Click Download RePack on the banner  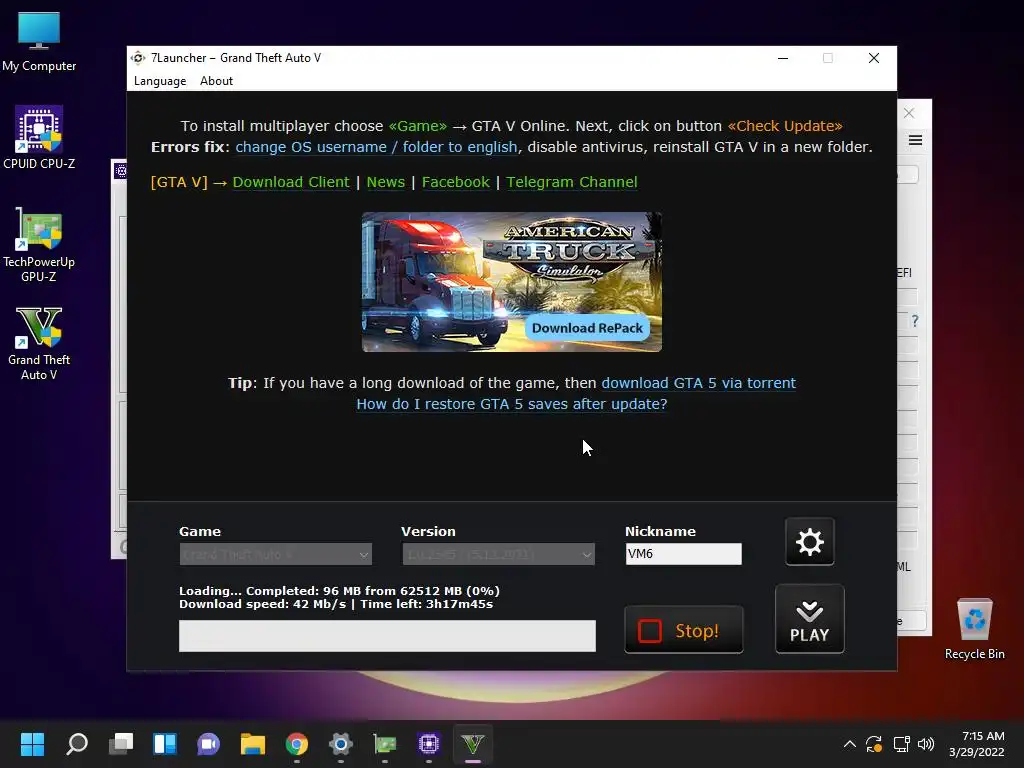click(587, 328)
